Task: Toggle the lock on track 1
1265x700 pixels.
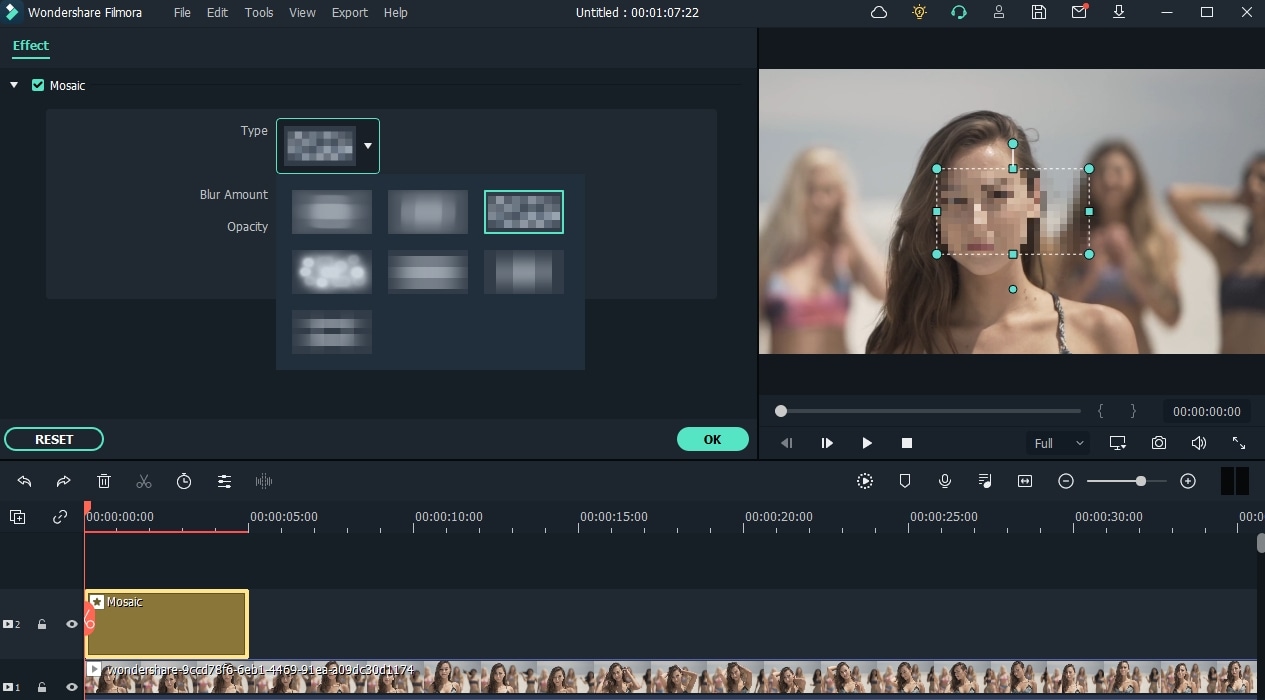Action: pos(42,687)
